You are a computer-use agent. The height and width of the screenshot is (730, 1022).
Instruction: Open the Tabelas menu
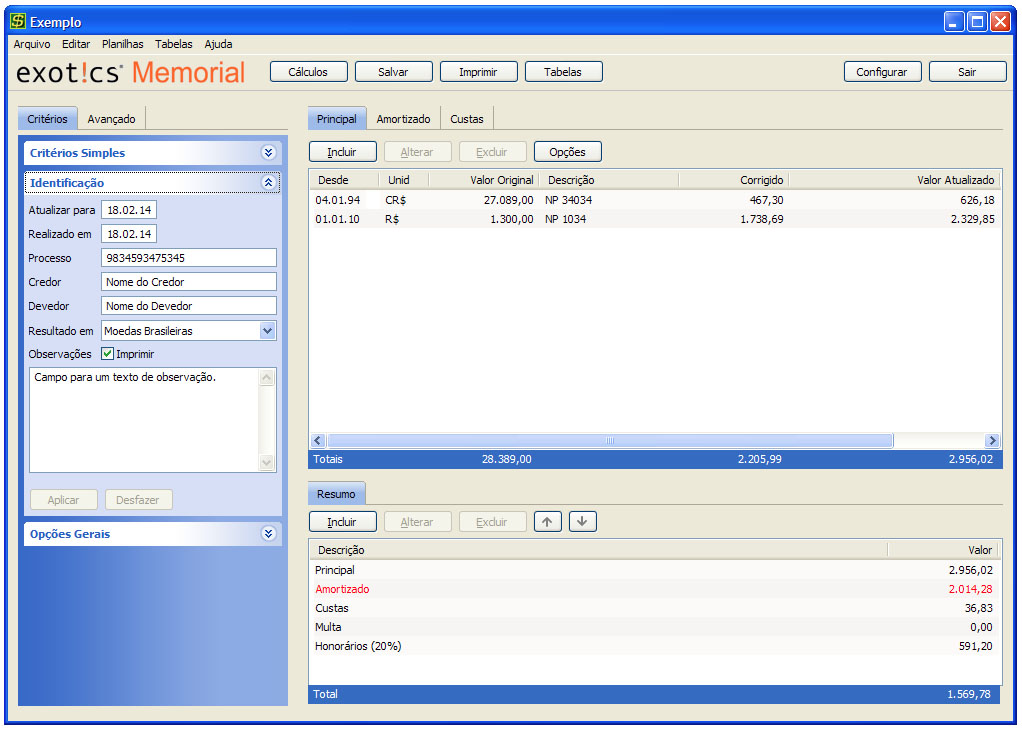point(173,44)
